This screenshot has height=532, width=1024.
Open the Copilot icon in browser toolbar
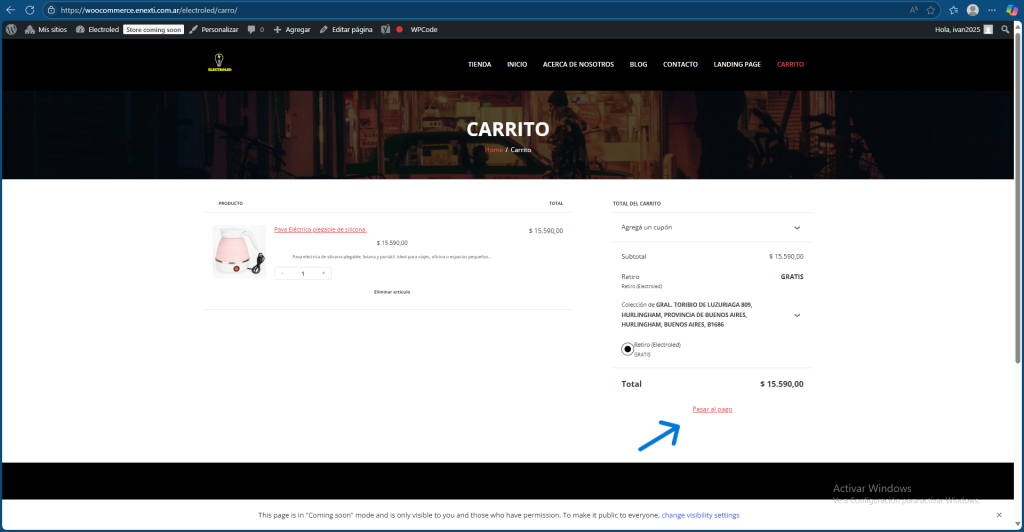click(1011, 10)
